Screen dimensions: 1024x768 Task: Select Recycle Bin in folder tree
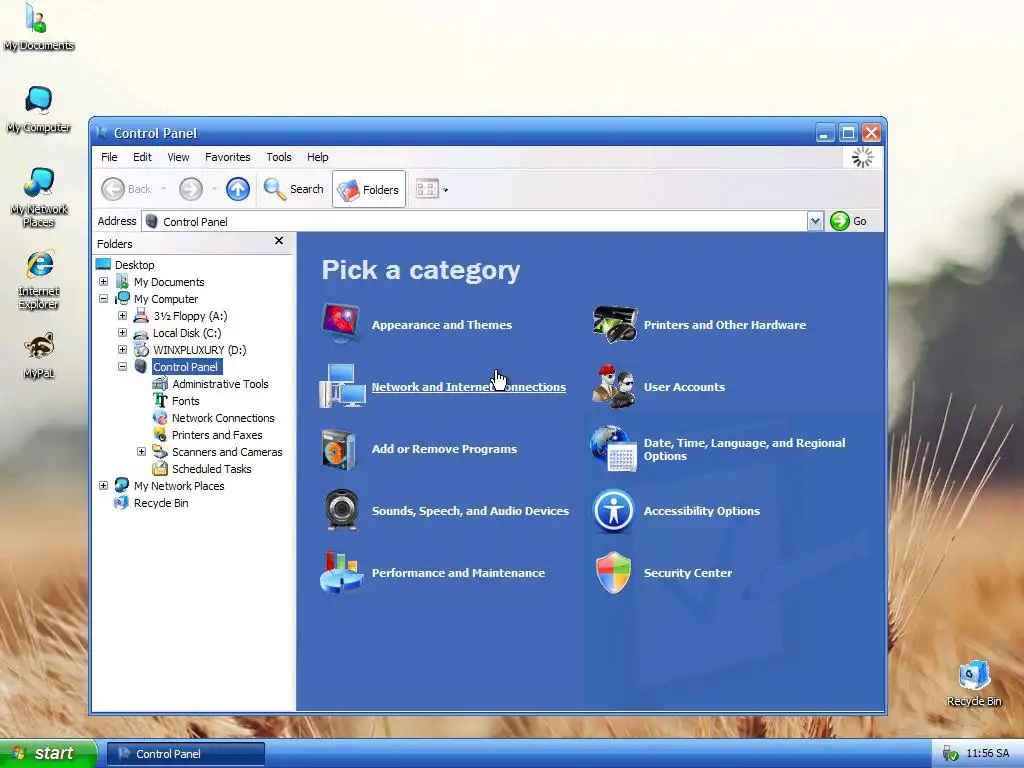tap(161, 503)
